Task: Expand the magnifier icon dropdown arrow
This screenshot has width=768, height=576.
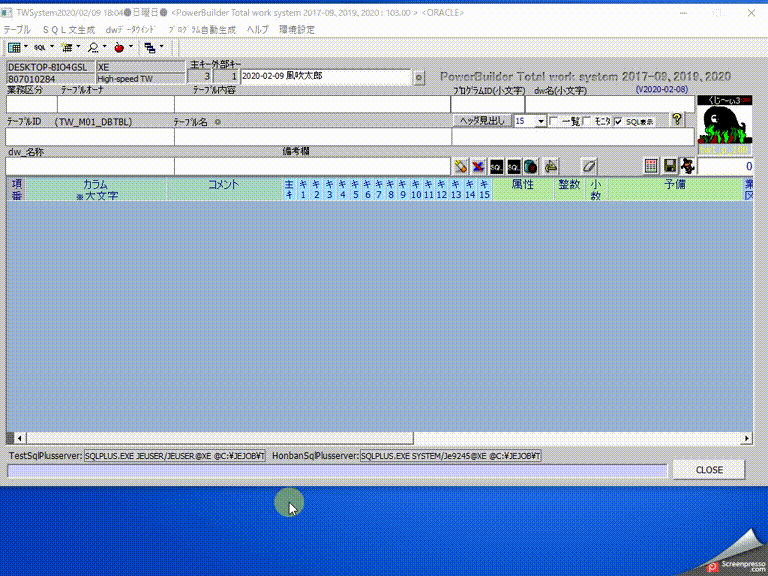Action: pyautogui.click(x=104, y=47)
